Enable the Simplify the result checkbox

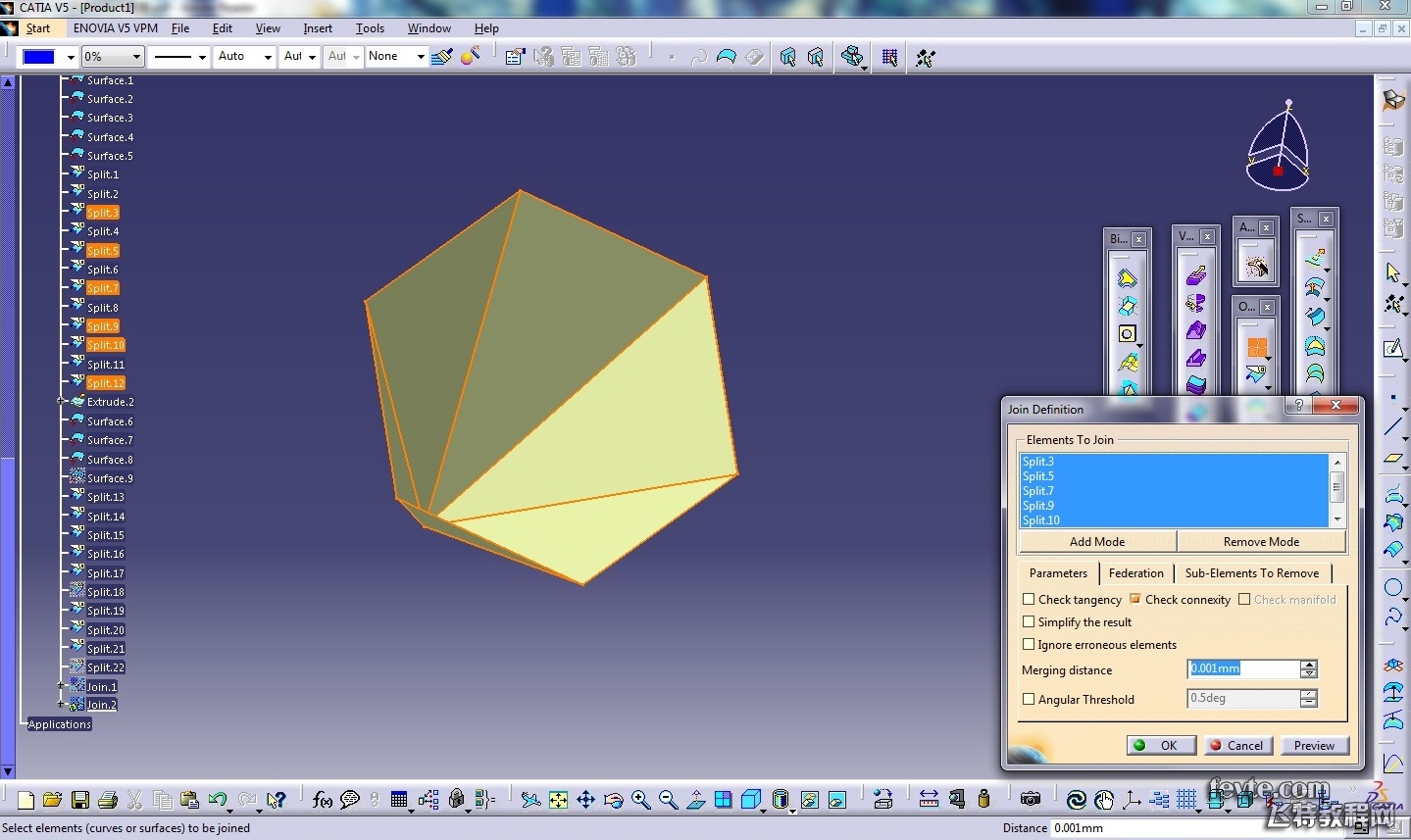pyautogui.click(x=1029, y=621)
